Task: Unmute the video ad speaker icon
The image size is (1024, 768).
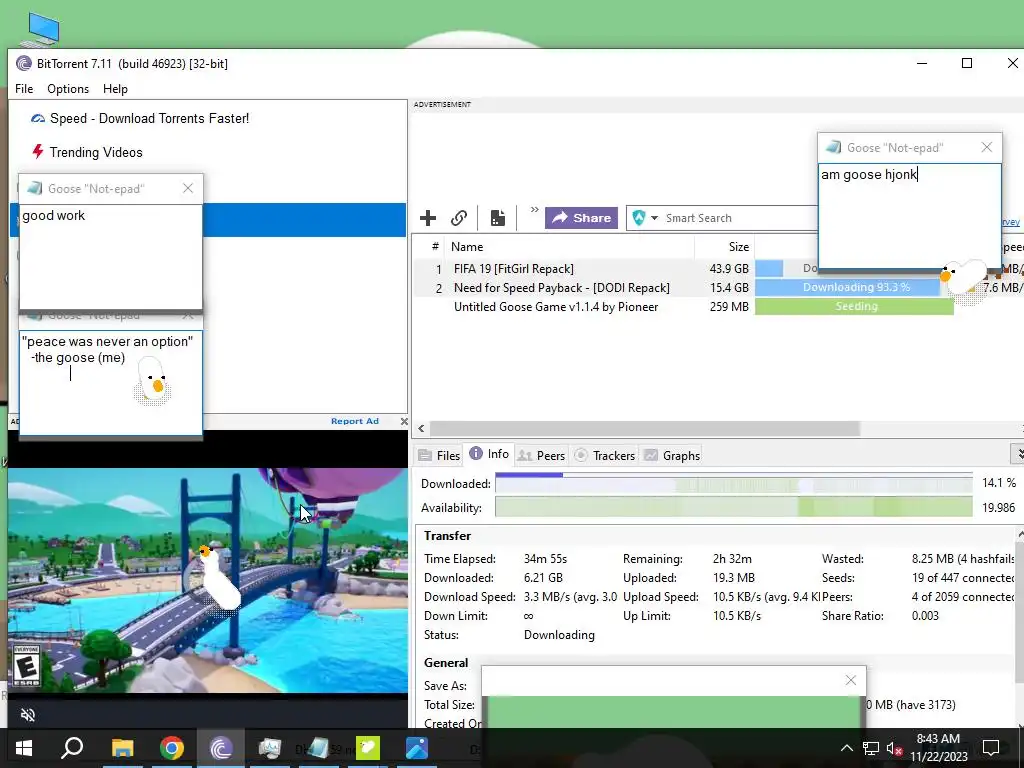Action: pyautogui.click(x=27, y=714)
